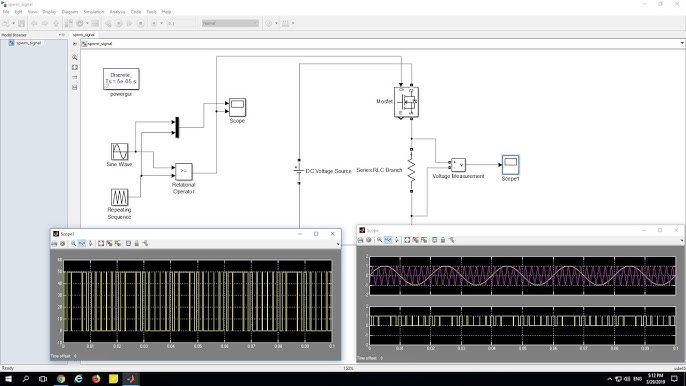Screen dimensions: 686x386
Task: Click zoom in icon on canvas sidebar
Action: tap(75, 57)
